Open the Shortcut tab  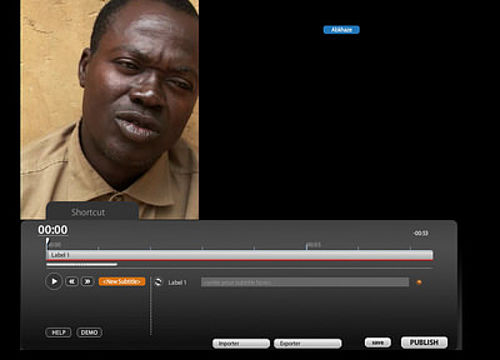coord(92,211)
